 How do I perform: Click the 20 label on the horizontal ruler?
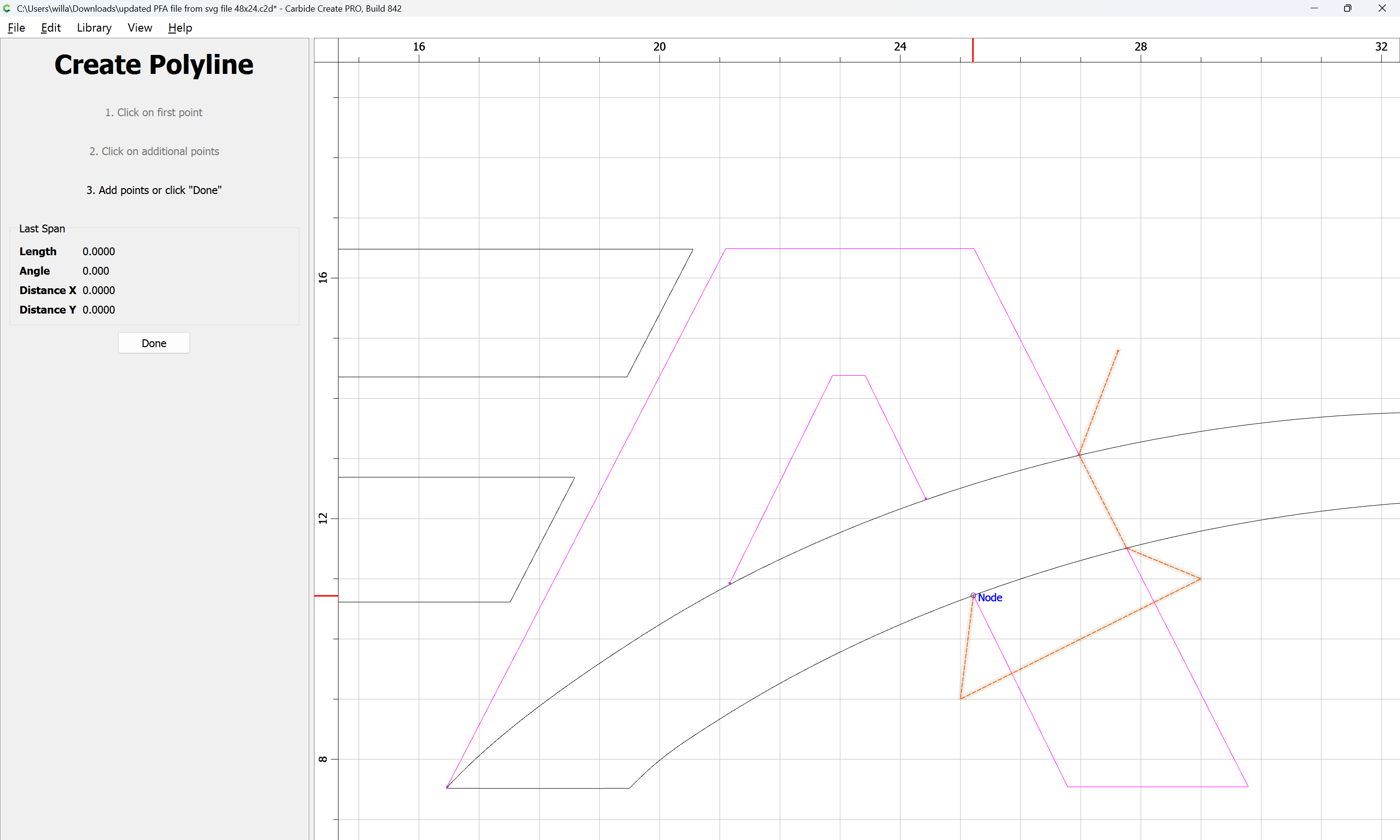pyautogui.click(x=659, y=46)
